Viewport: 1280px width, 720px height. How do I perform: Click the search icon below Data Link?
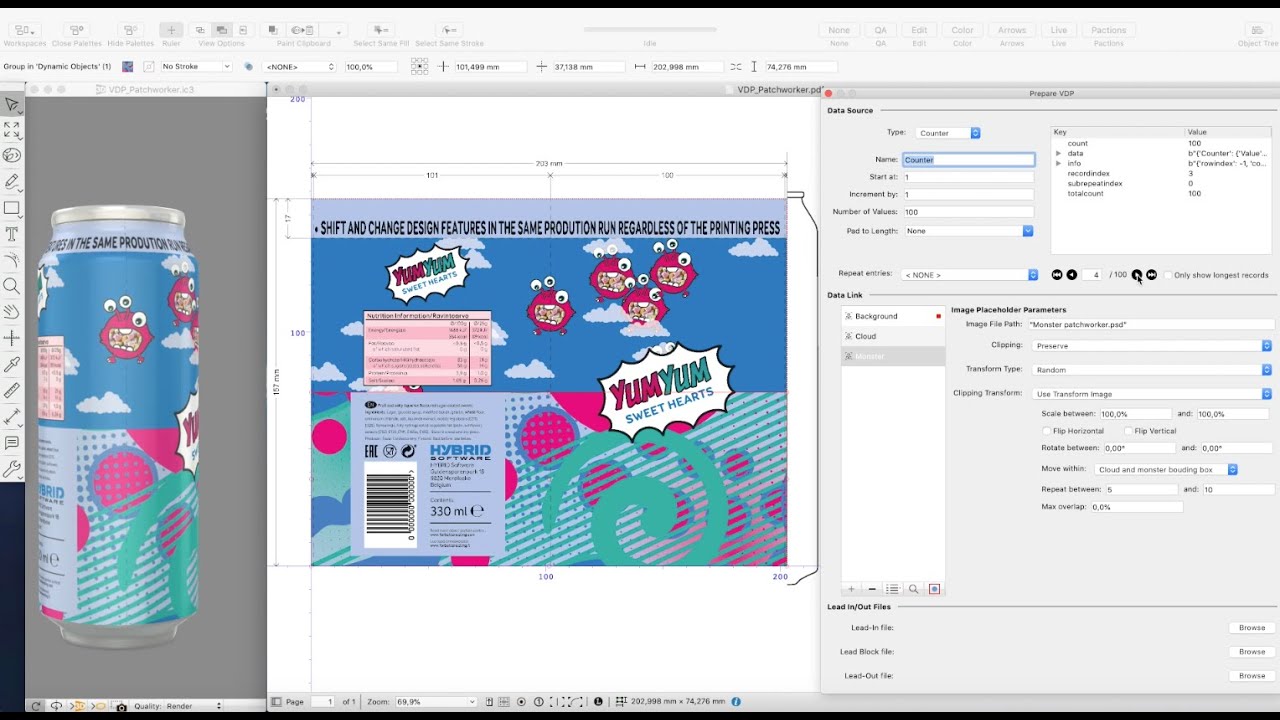click(x=914, y=589)
